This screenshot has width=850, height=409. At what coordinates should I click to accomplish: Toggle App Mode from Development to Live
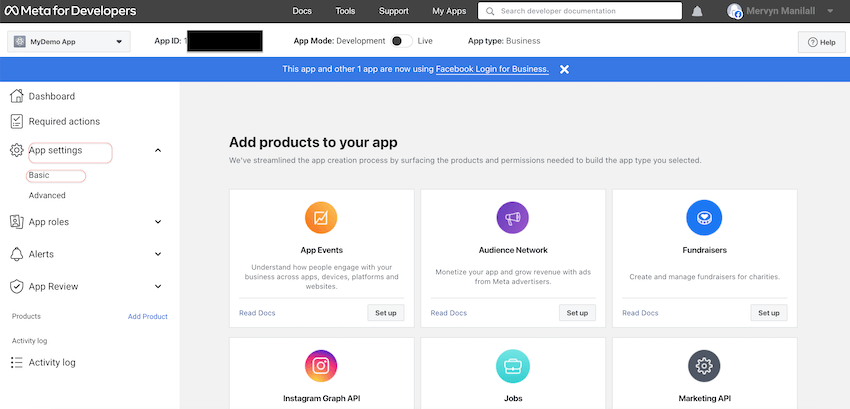pos(401,41)
